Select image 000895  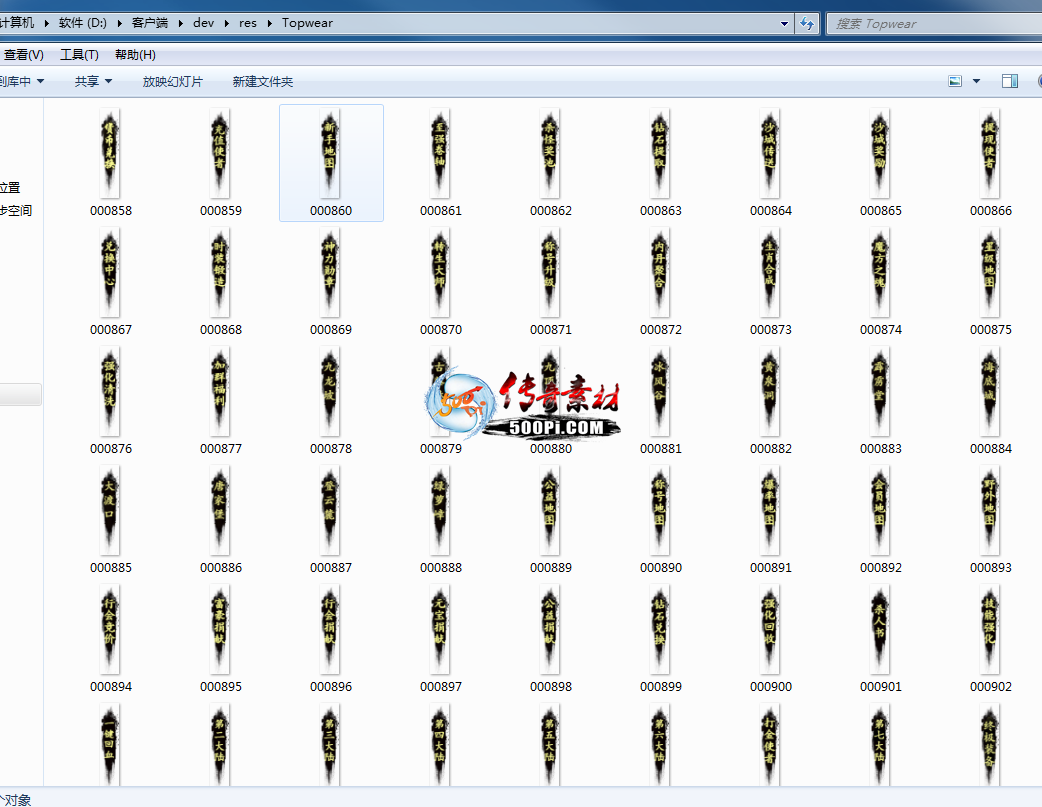pos(220,630)
